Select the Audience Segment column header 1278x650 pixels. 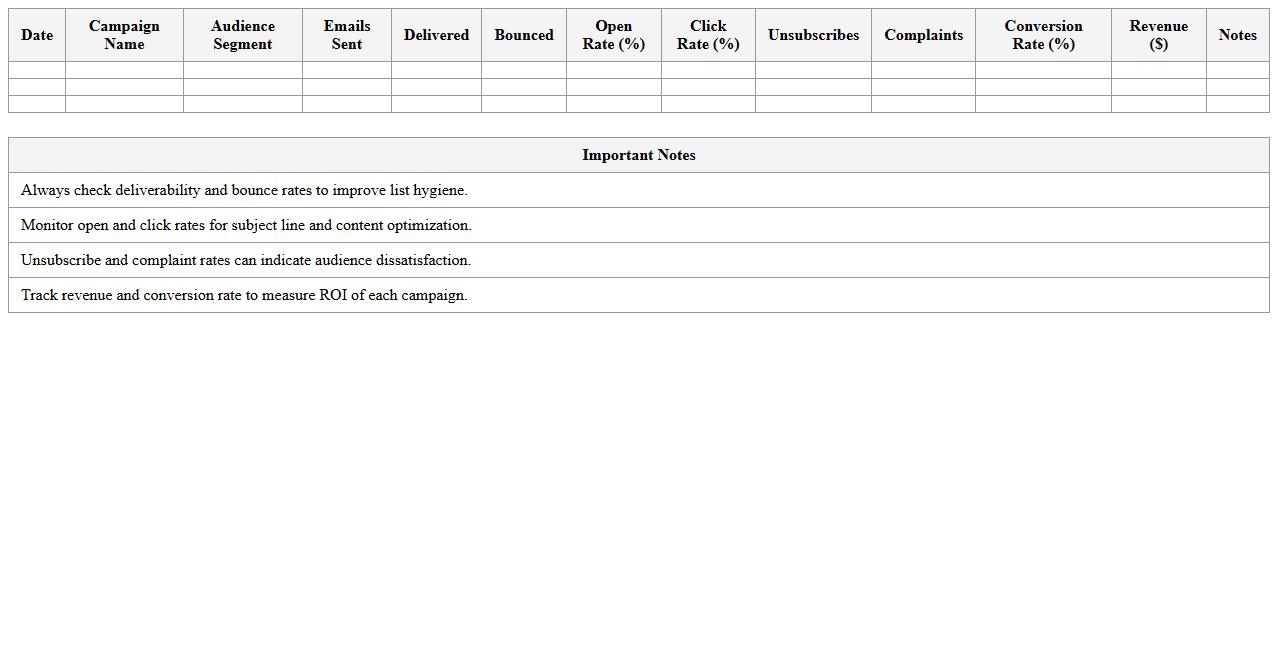(x=242, y=35)
